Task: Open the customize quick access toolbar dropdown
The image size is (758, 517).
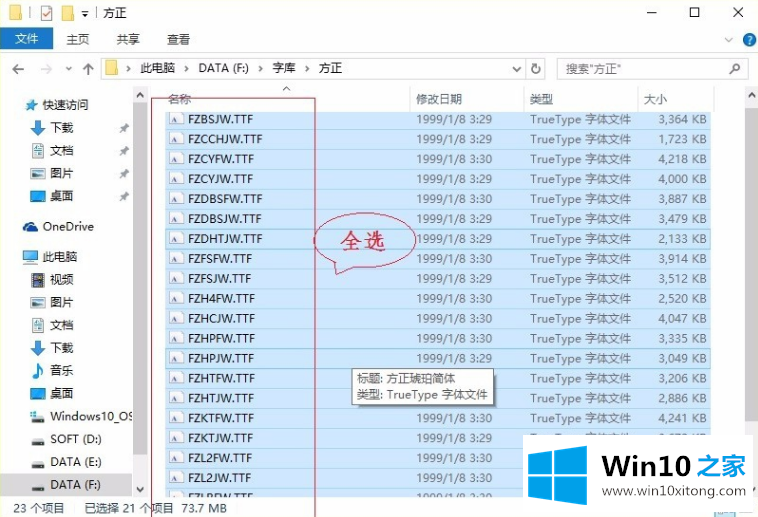Action: point(84,14)
